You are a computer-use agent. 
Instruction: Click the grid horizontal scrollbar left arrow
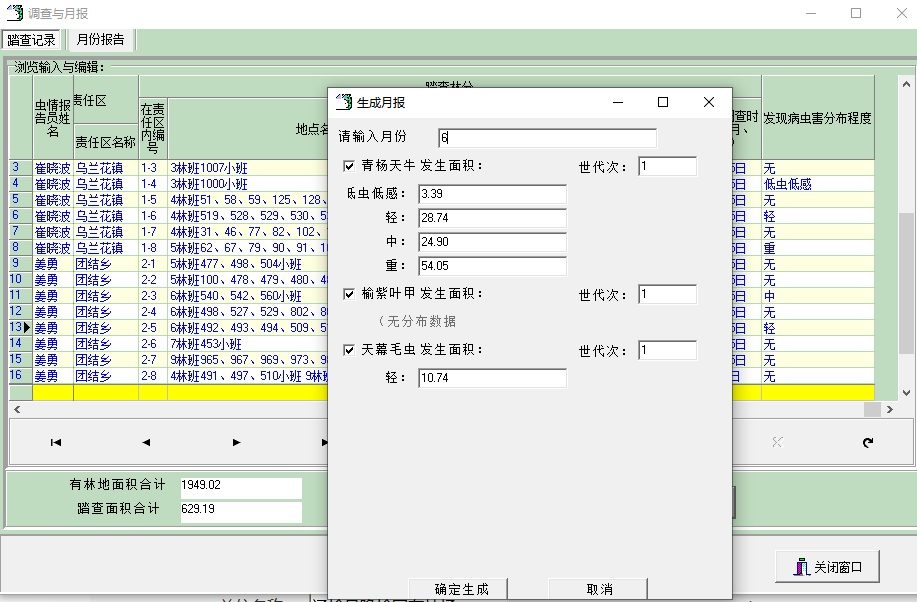[x=17, y=409]
